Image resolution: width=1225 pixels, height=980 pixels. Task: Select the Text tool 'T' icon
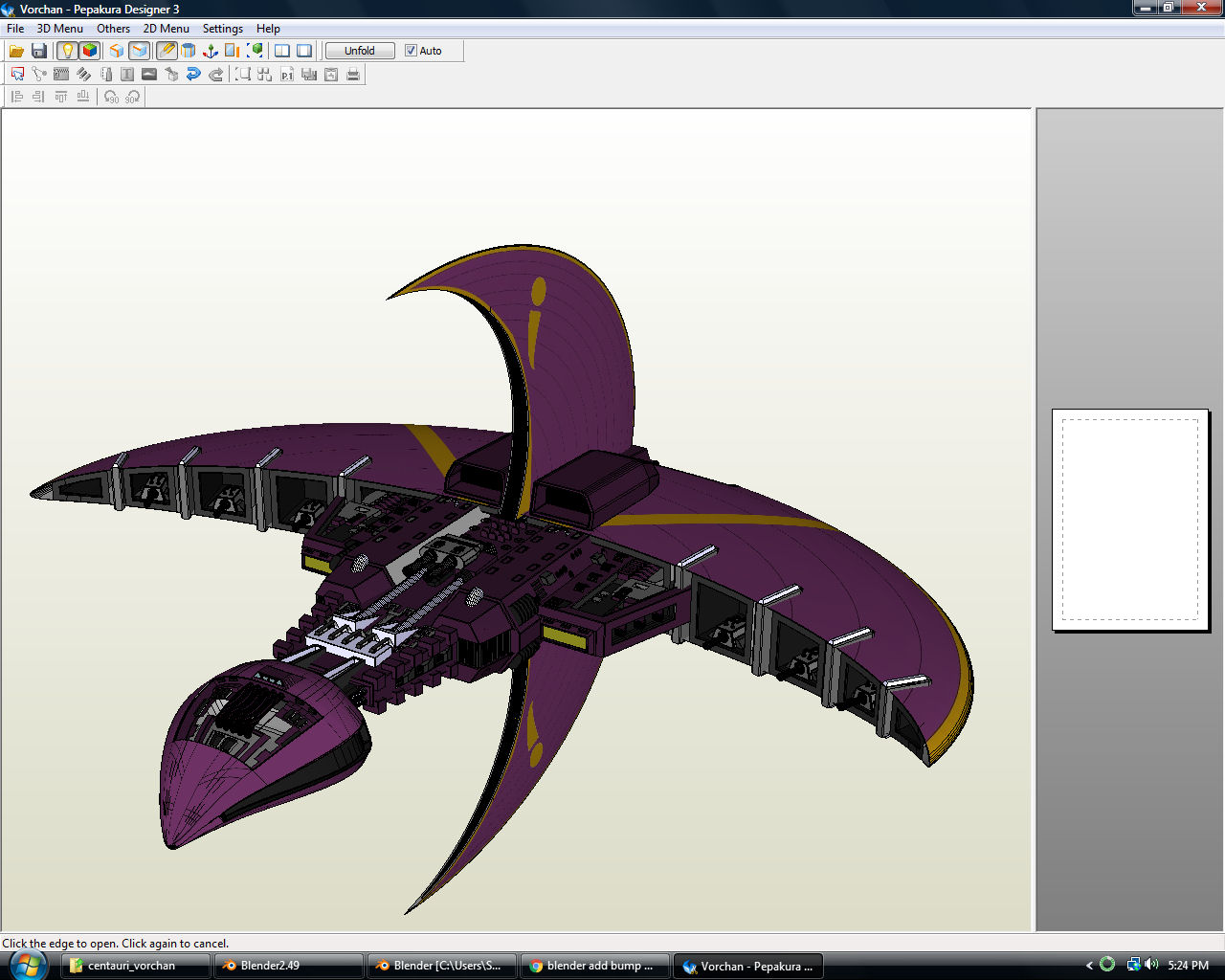click(x=127, y=74)
